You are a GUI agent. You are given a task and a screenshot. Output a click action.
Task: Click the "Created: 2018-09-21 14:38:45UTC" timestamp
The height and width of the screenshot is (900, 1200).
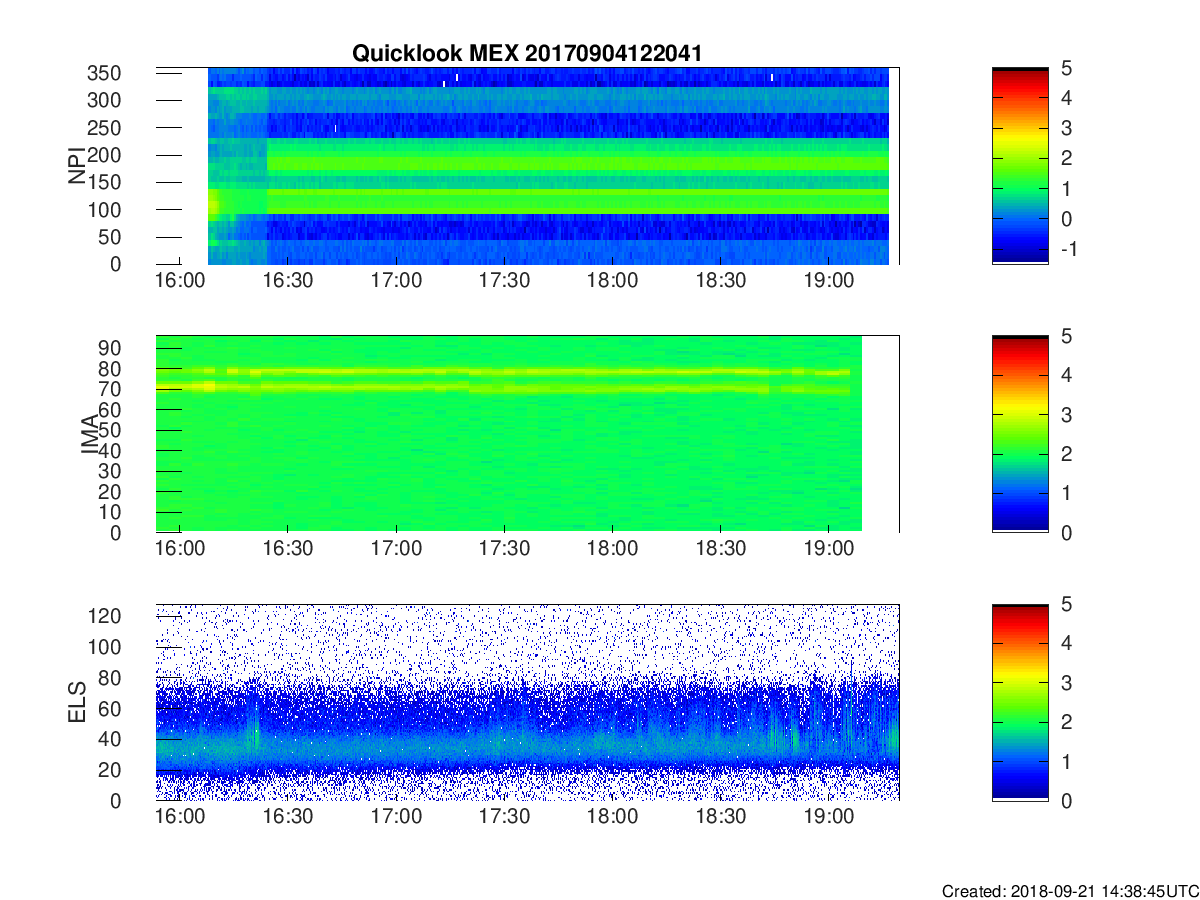point(1070,890)
